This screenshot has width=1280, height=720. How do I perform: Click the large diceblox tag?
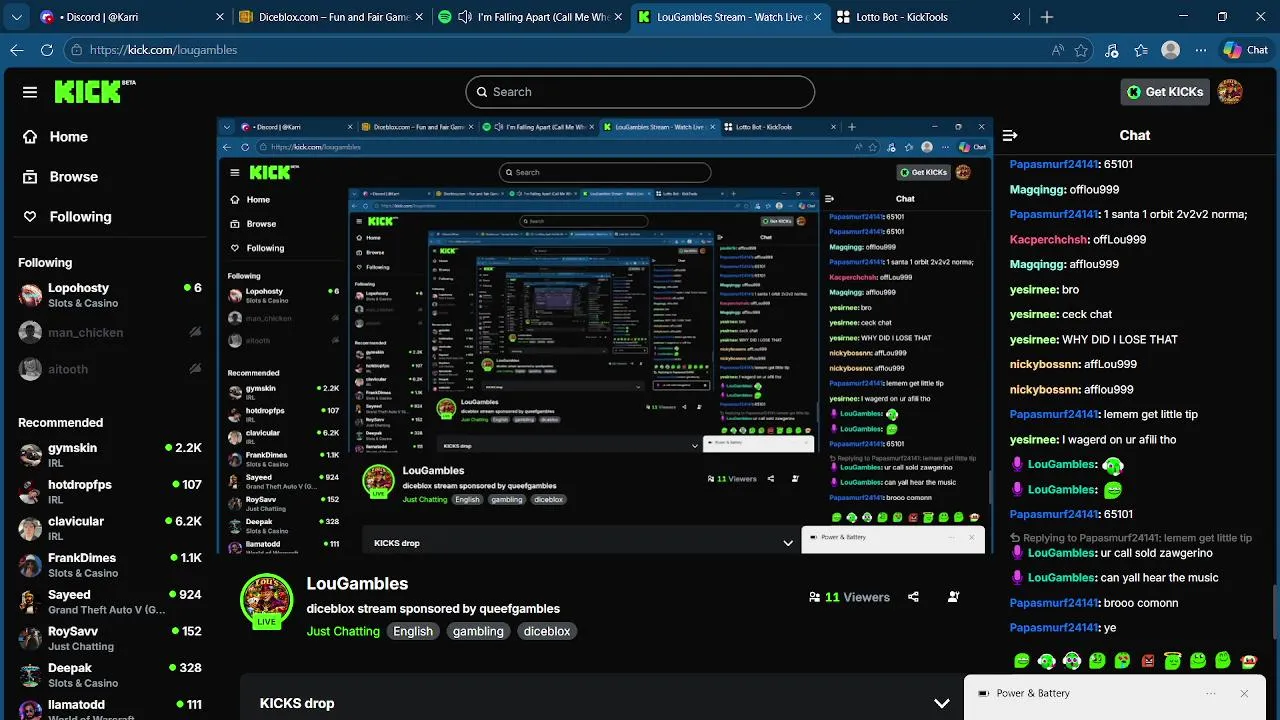(547, 631)
